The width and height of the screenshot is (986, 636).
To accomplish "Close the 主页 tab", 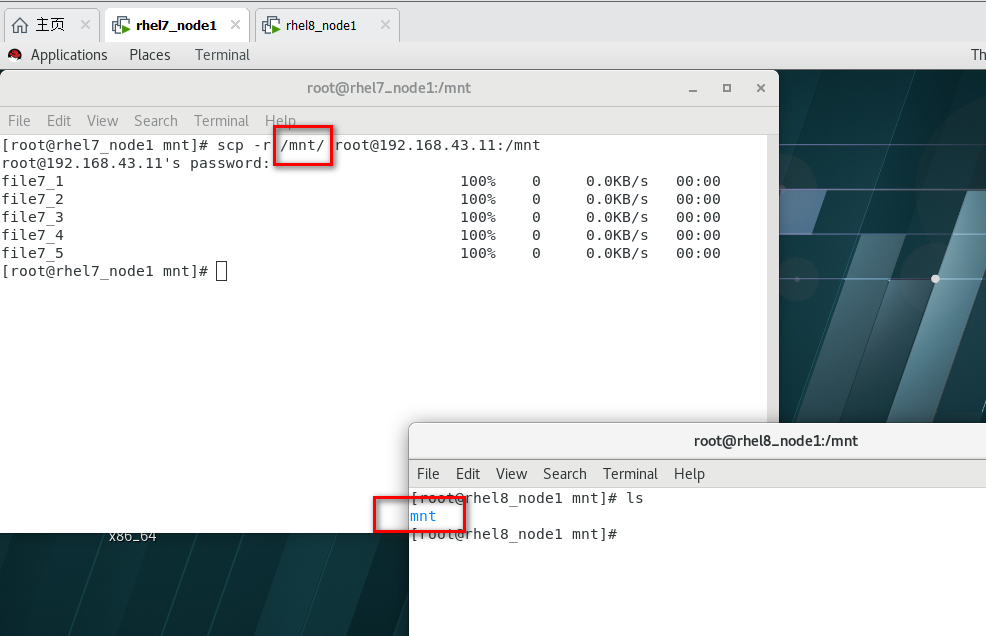I will [x=86, y=25].
